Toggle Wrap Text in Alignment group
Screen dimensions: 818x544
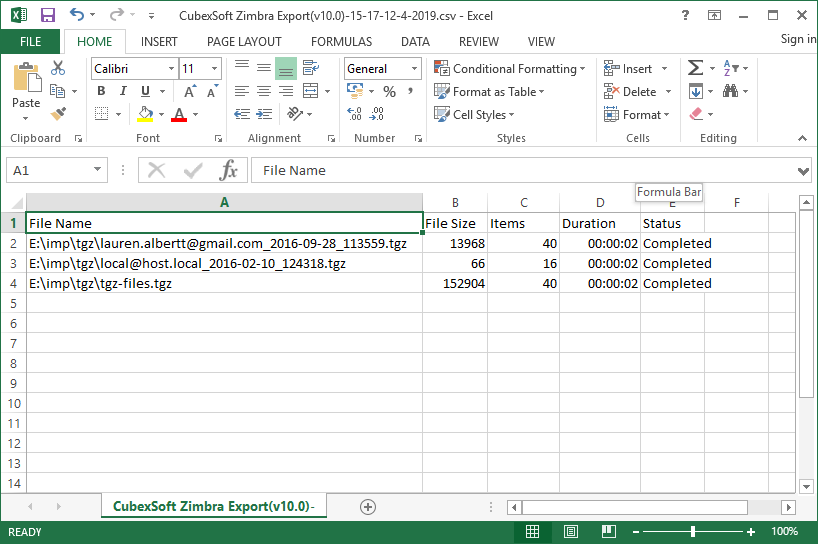(x=311, y=68)
